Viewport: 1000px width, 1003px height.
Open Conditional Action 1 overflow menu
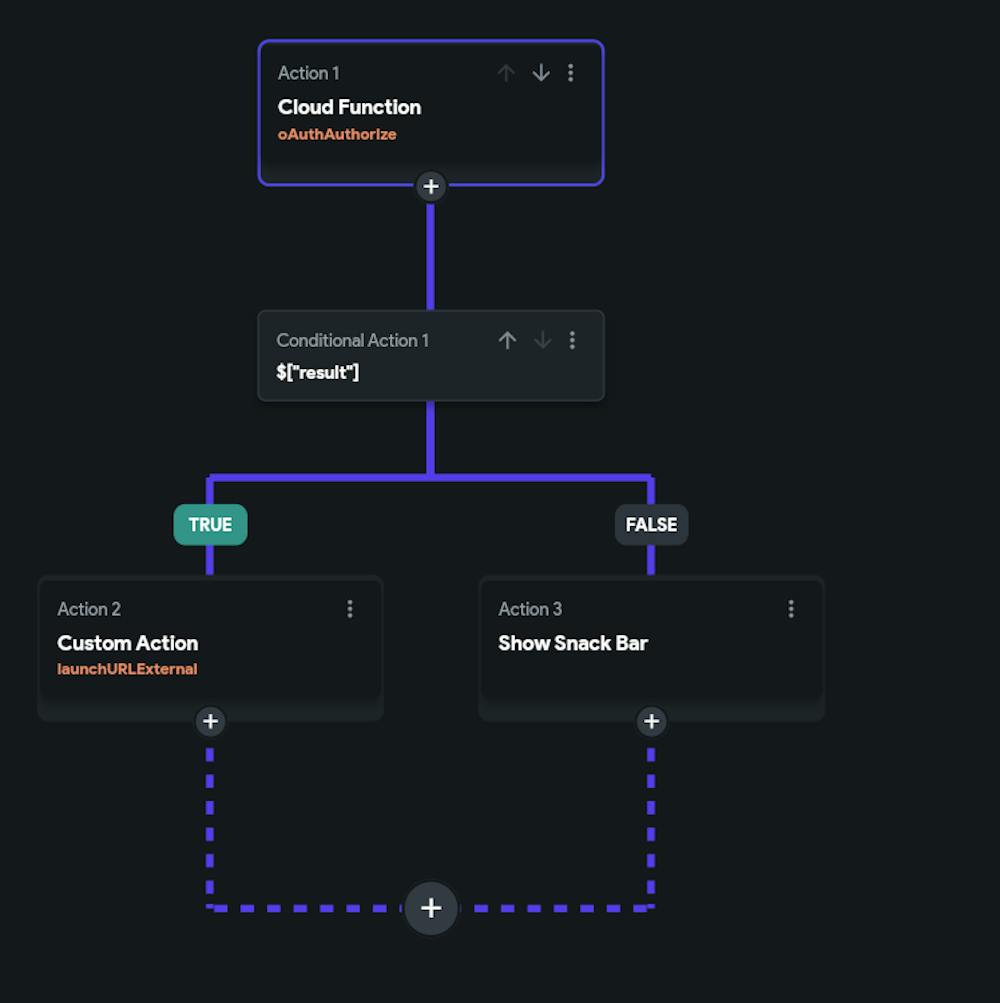(572, 340)
